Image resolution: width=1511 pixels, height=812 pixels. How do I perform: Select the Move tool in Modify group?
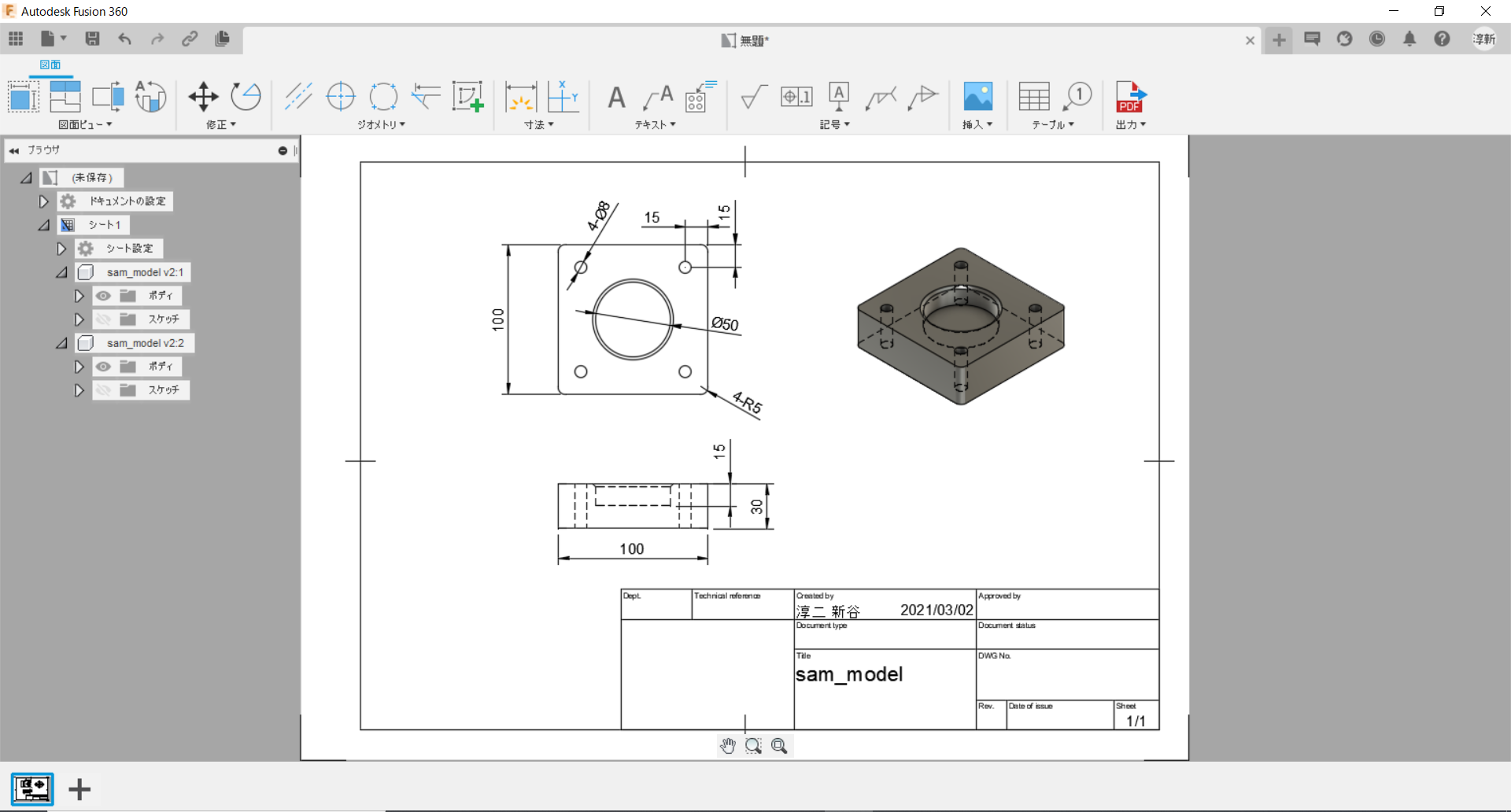coord(203,97)
